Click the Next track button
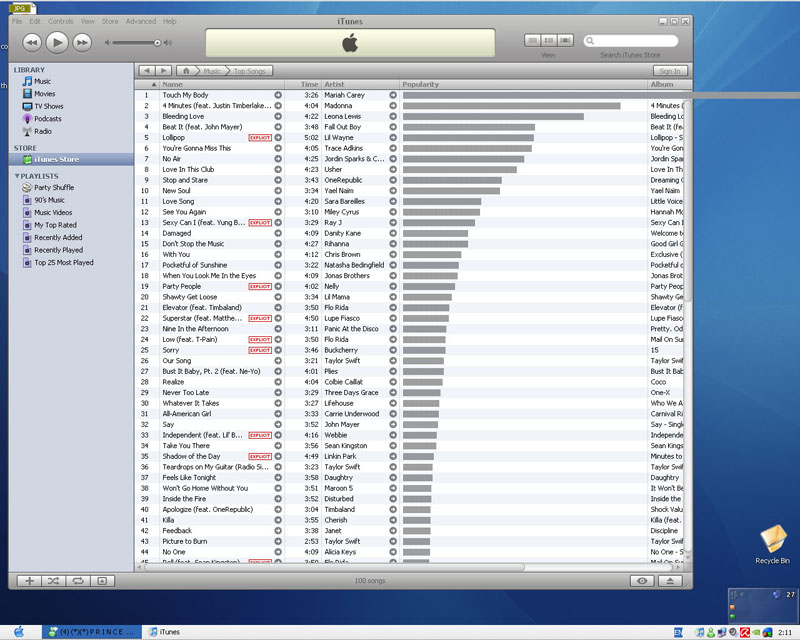Screen dimensions: 800x640 82,42
